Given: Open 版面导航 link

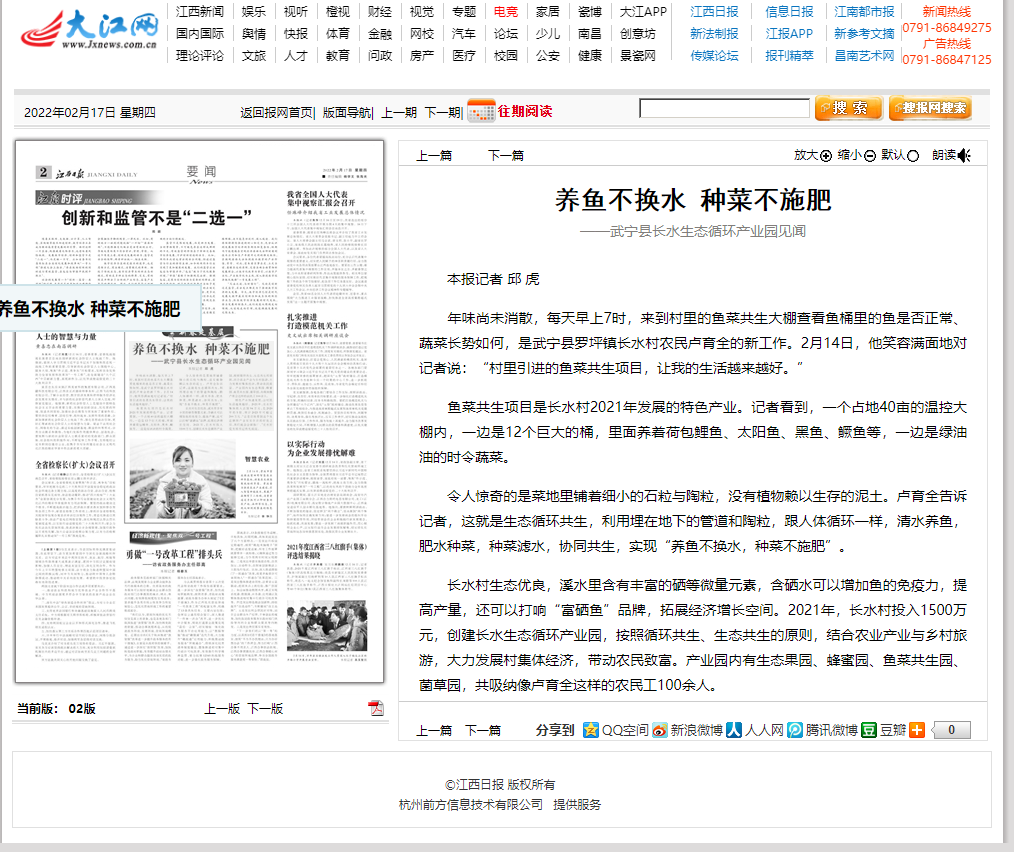Looking at the screenshot, I should [347, 113].
